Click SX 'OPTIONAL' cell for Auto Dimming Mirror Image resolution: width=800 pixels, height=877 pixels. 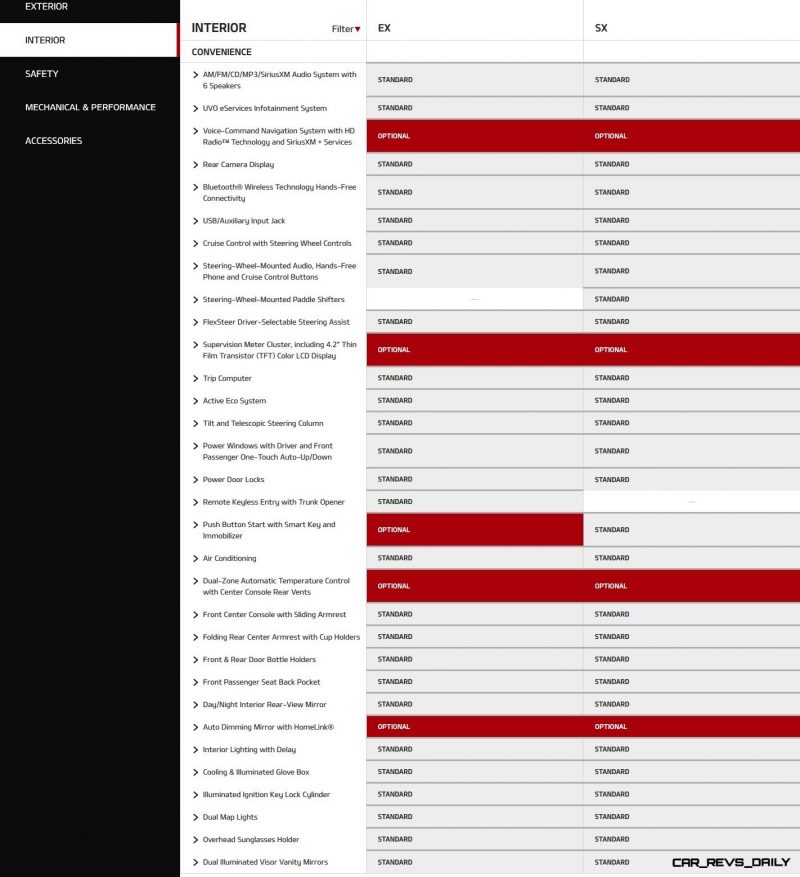(x=691, y=727)
